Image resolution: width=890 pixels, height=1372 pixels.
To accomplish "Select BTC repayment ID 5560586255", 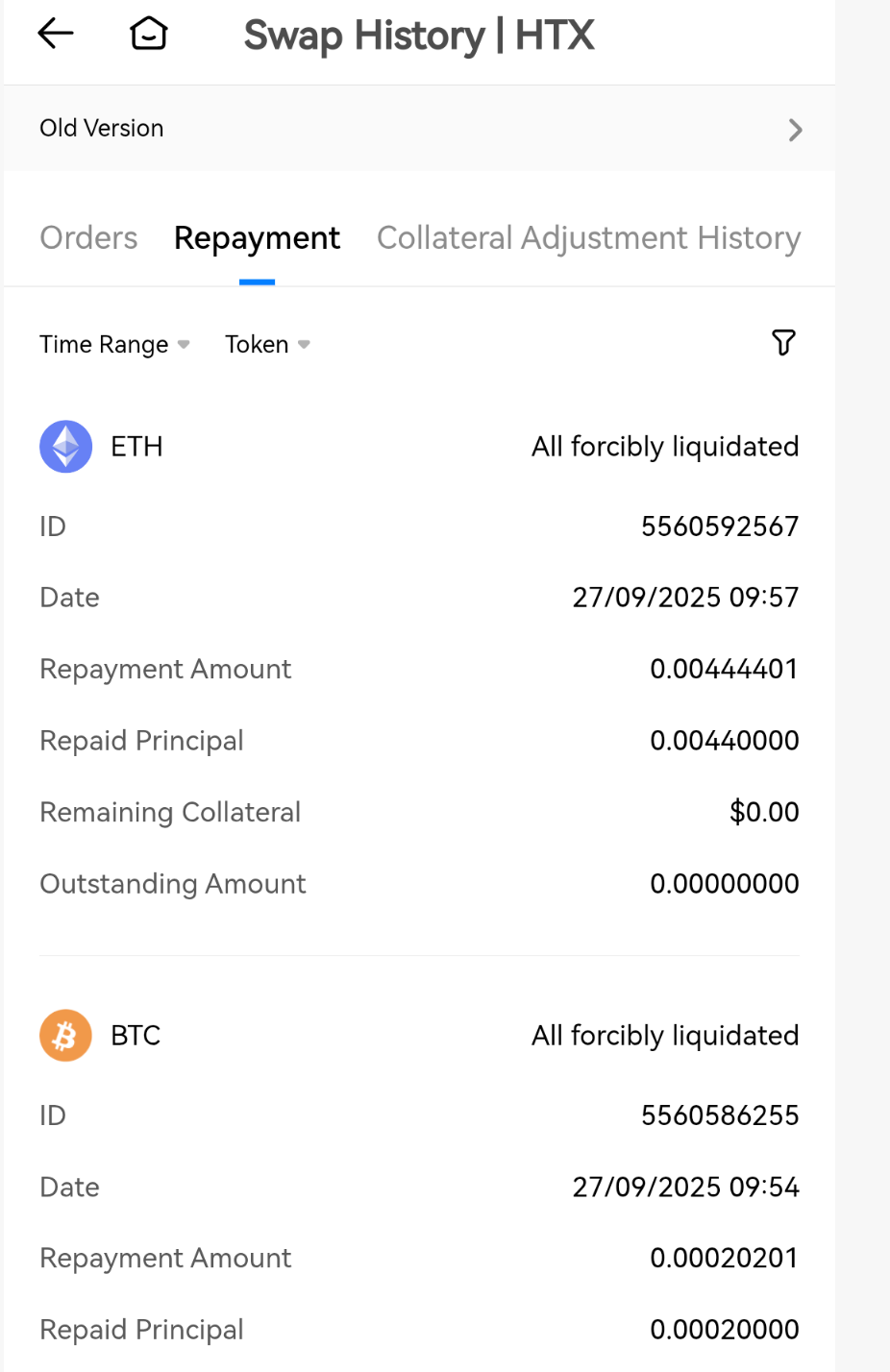I will pos(719,1115).
